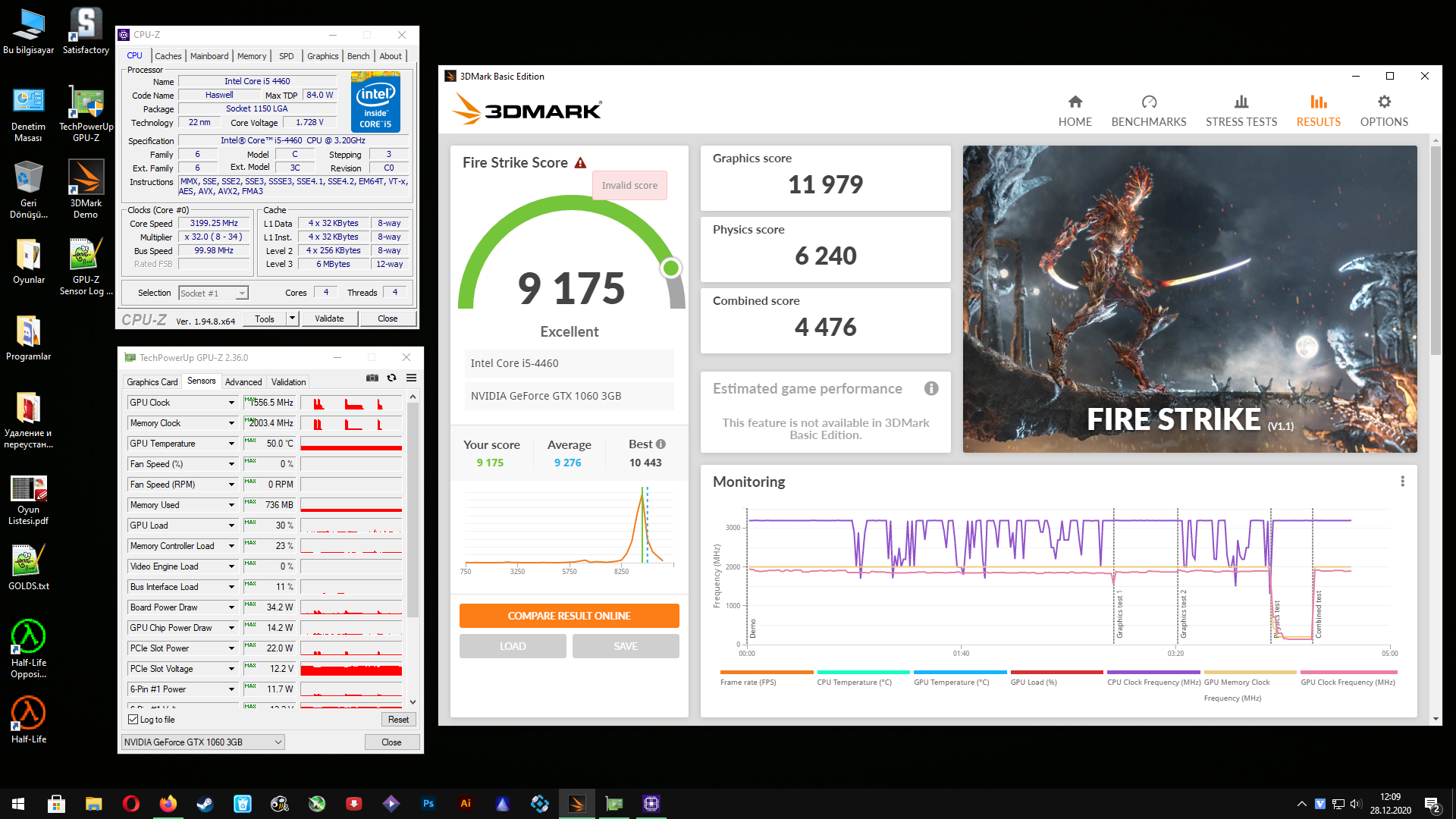Click the 3DMark results page scrollbar
Viewport: 1456px width, 819px height.
pos(1435,250)
